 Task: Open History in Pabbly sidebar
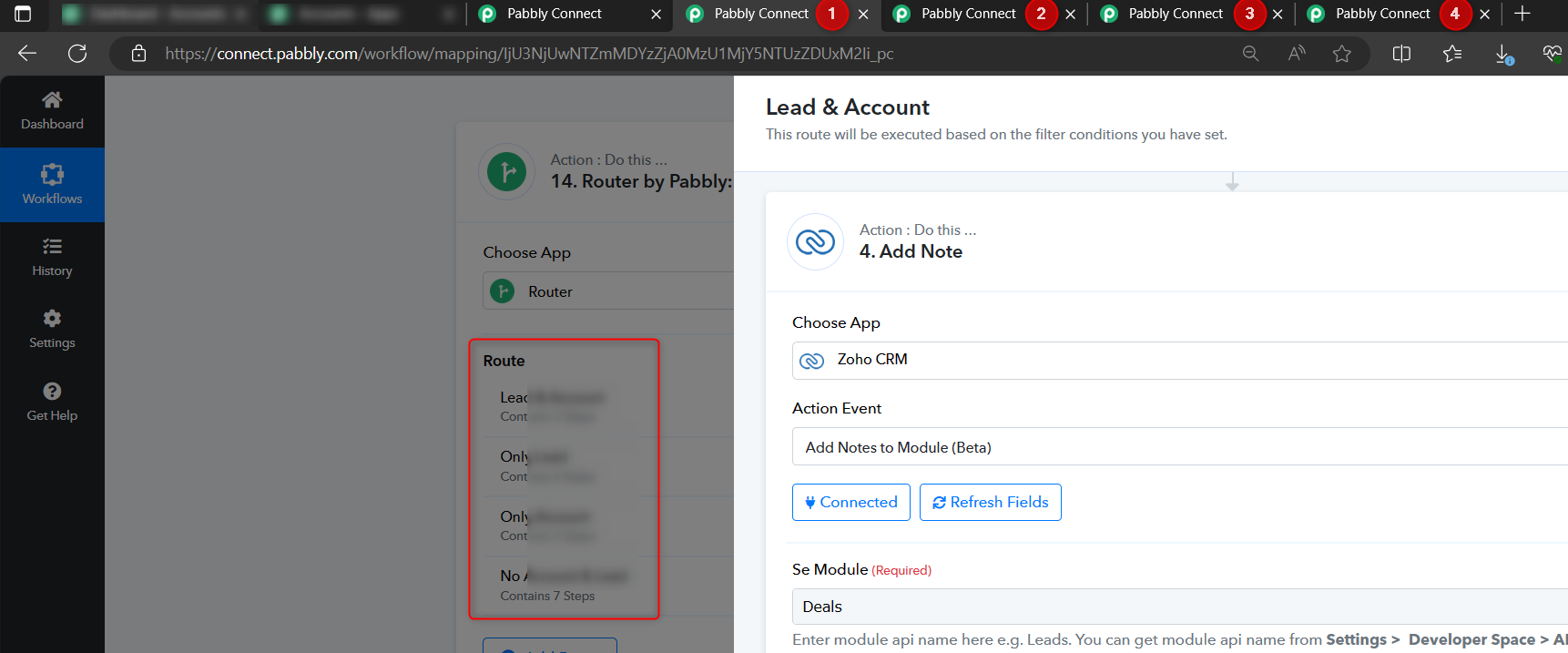click(x=52, y=258)
